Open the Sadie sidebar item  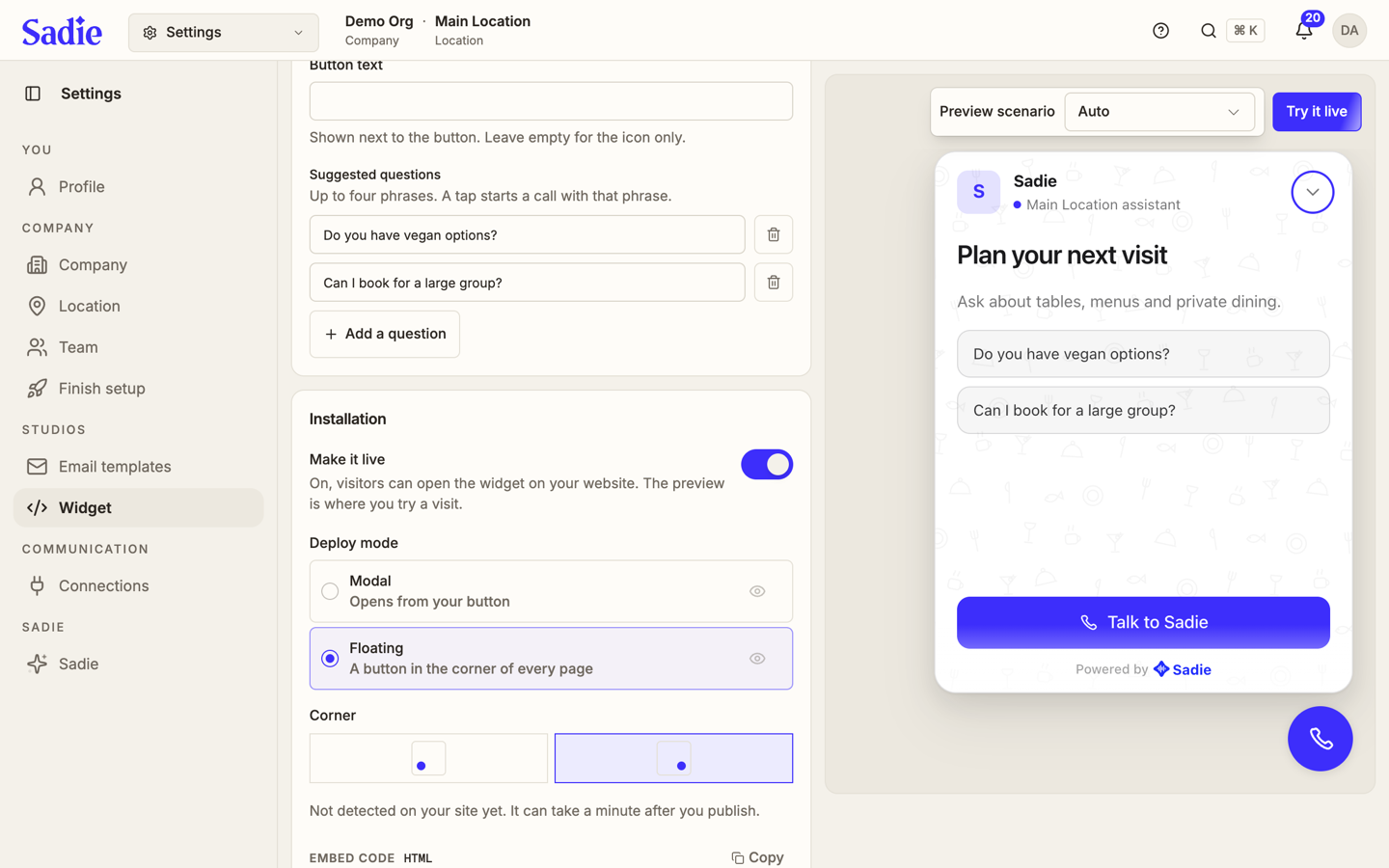(x=138, y=664)
